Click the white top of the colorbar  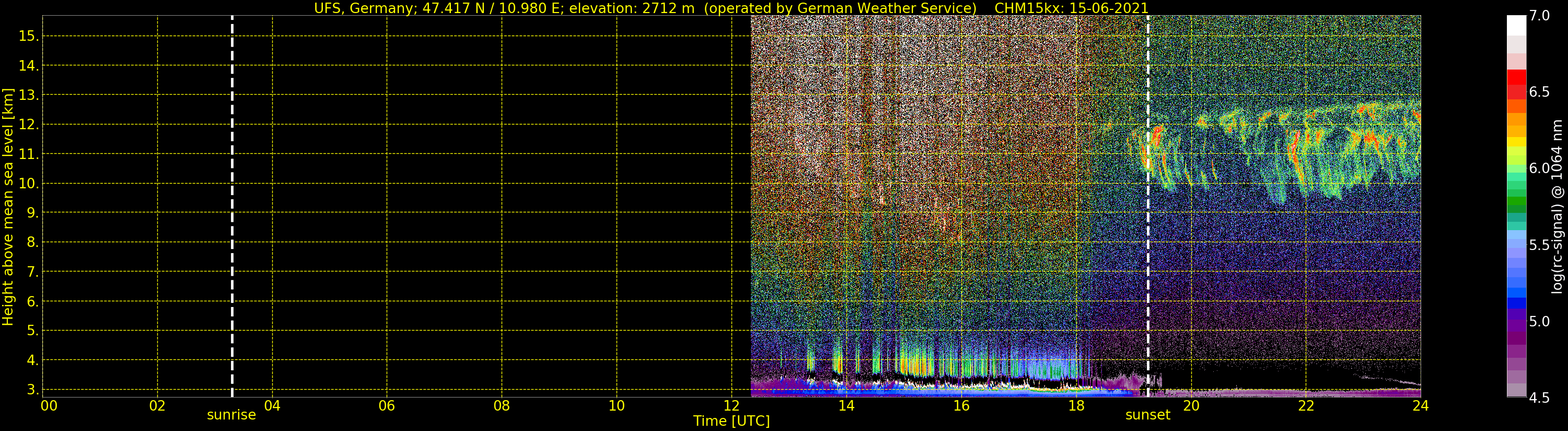click(x=1516, y=25)
